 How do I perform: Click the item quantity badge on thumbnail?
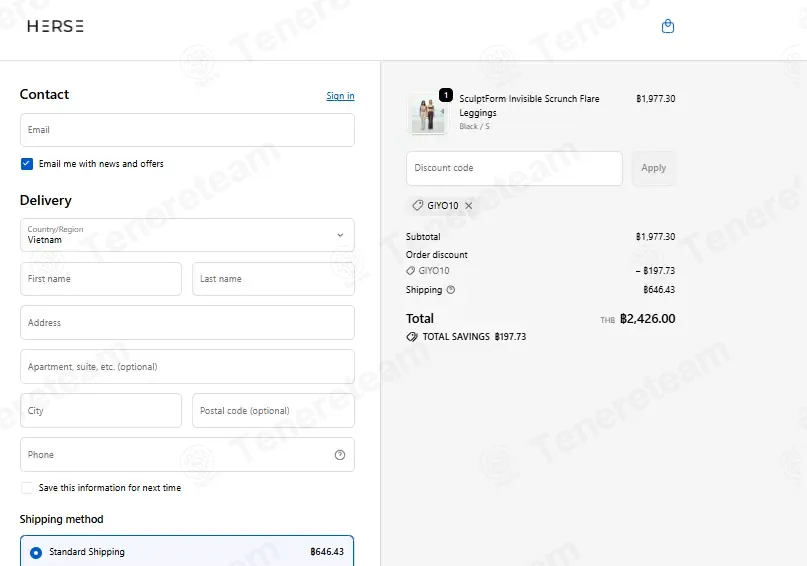pyautogui.click(x=446, y=95)
